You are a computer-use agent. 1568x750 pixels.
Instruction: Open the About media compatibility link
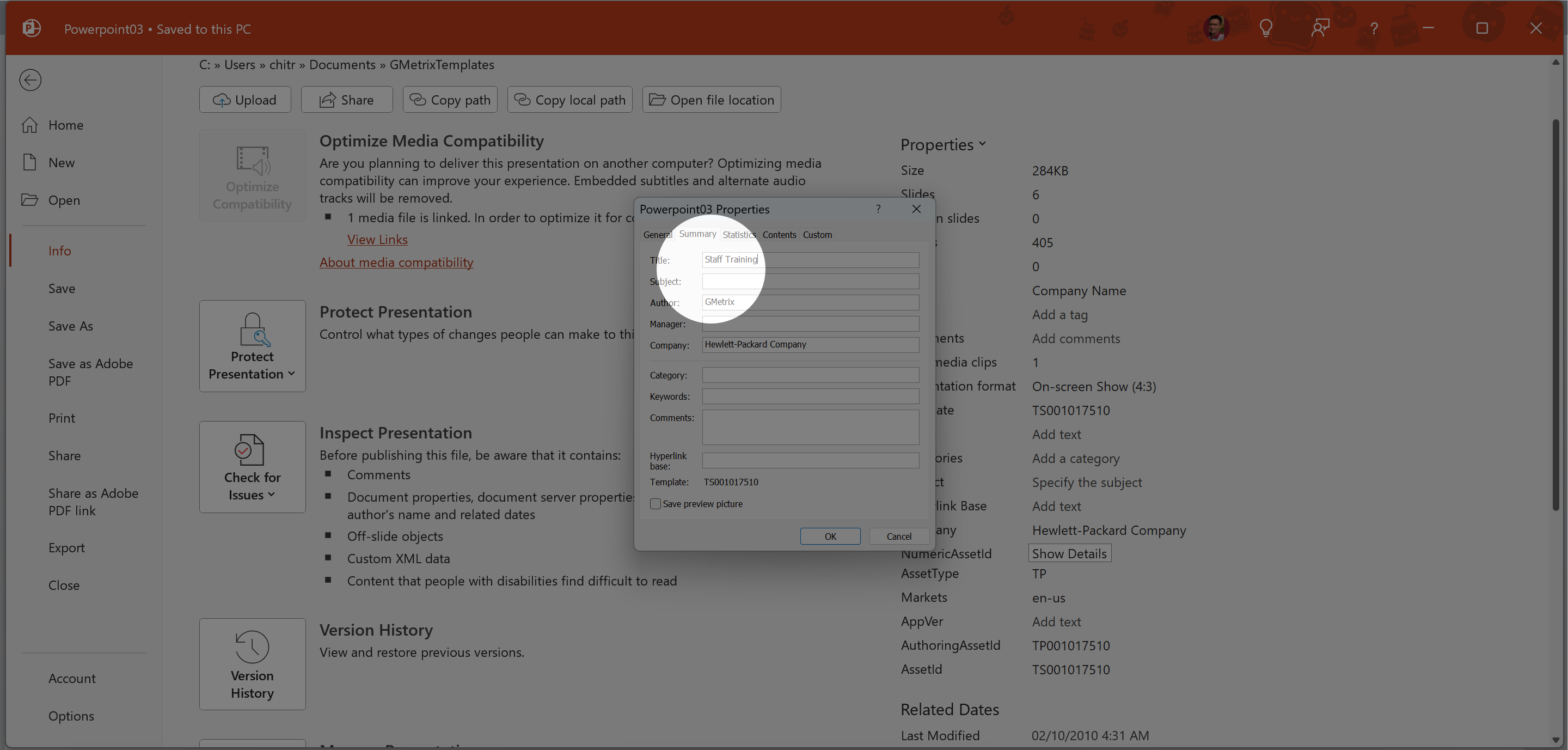[x=396, y=262]
